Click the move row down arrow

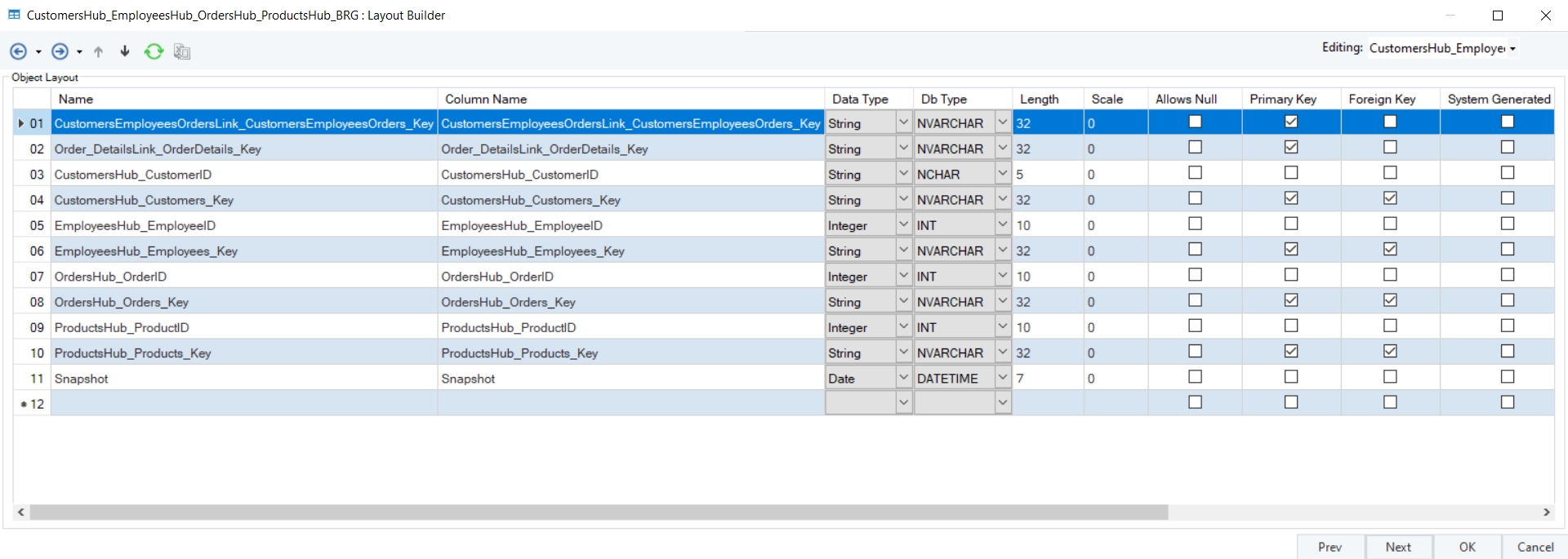[125, 51]
